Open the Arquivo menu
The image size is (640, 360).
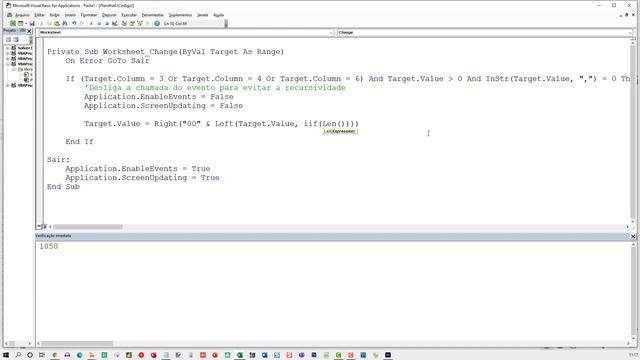click(x=22, y=15)
